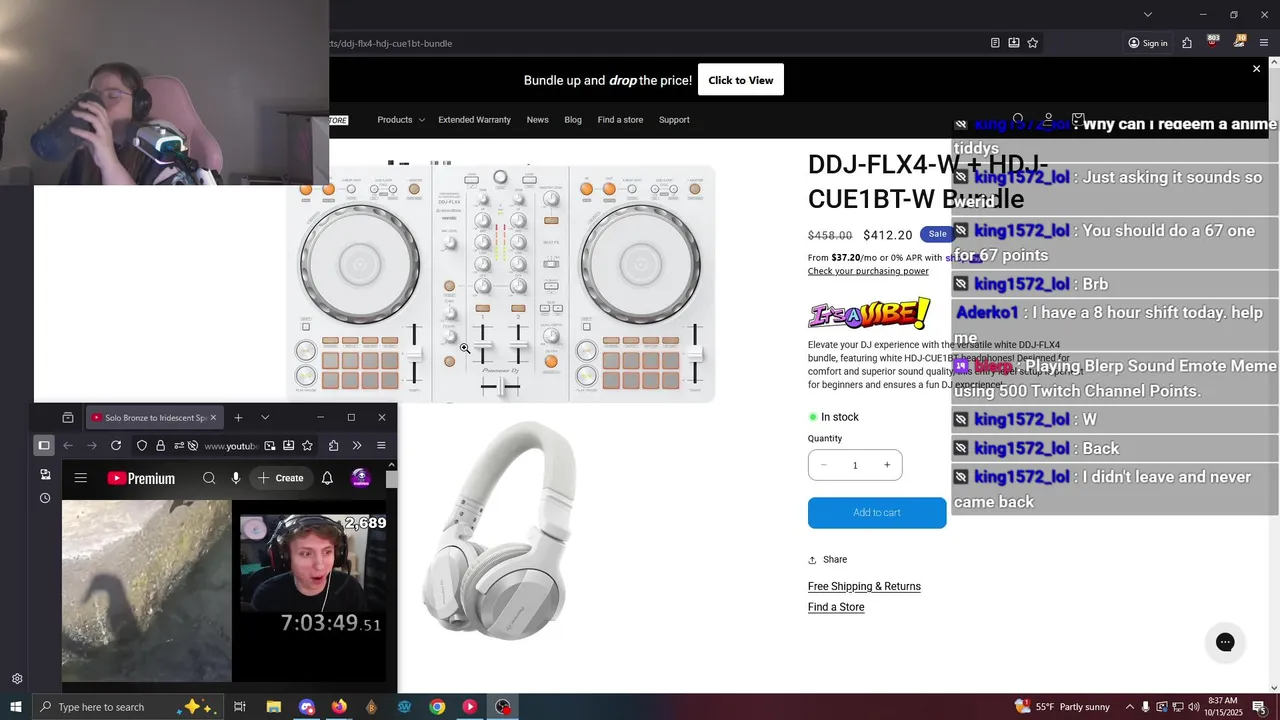Open YouTube window application menu
The height and width of the screenshot is (720, 1280).
tap(381, 446)
